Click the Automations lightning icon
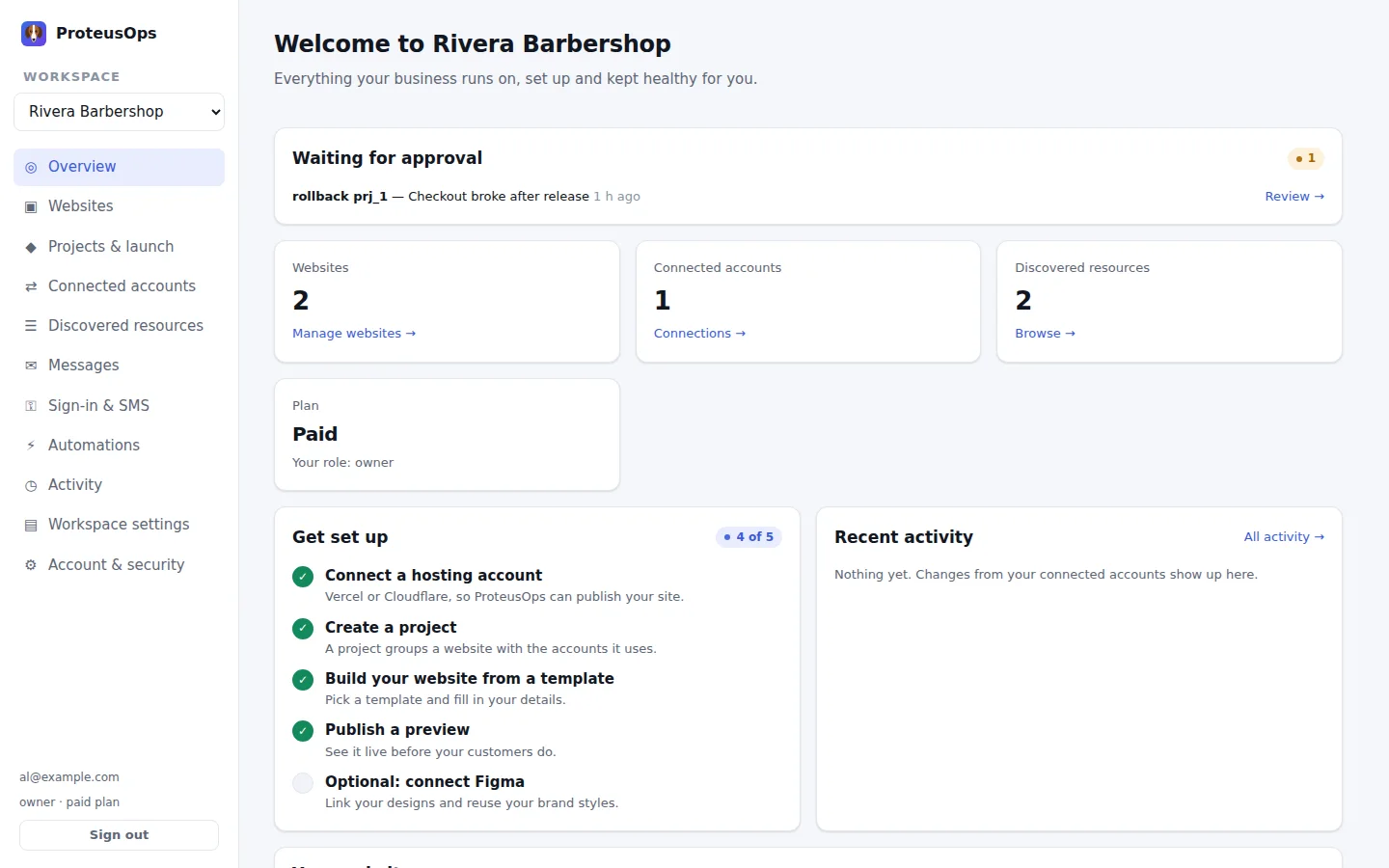This screenshot has height=868, width=1389. (31, 446)
